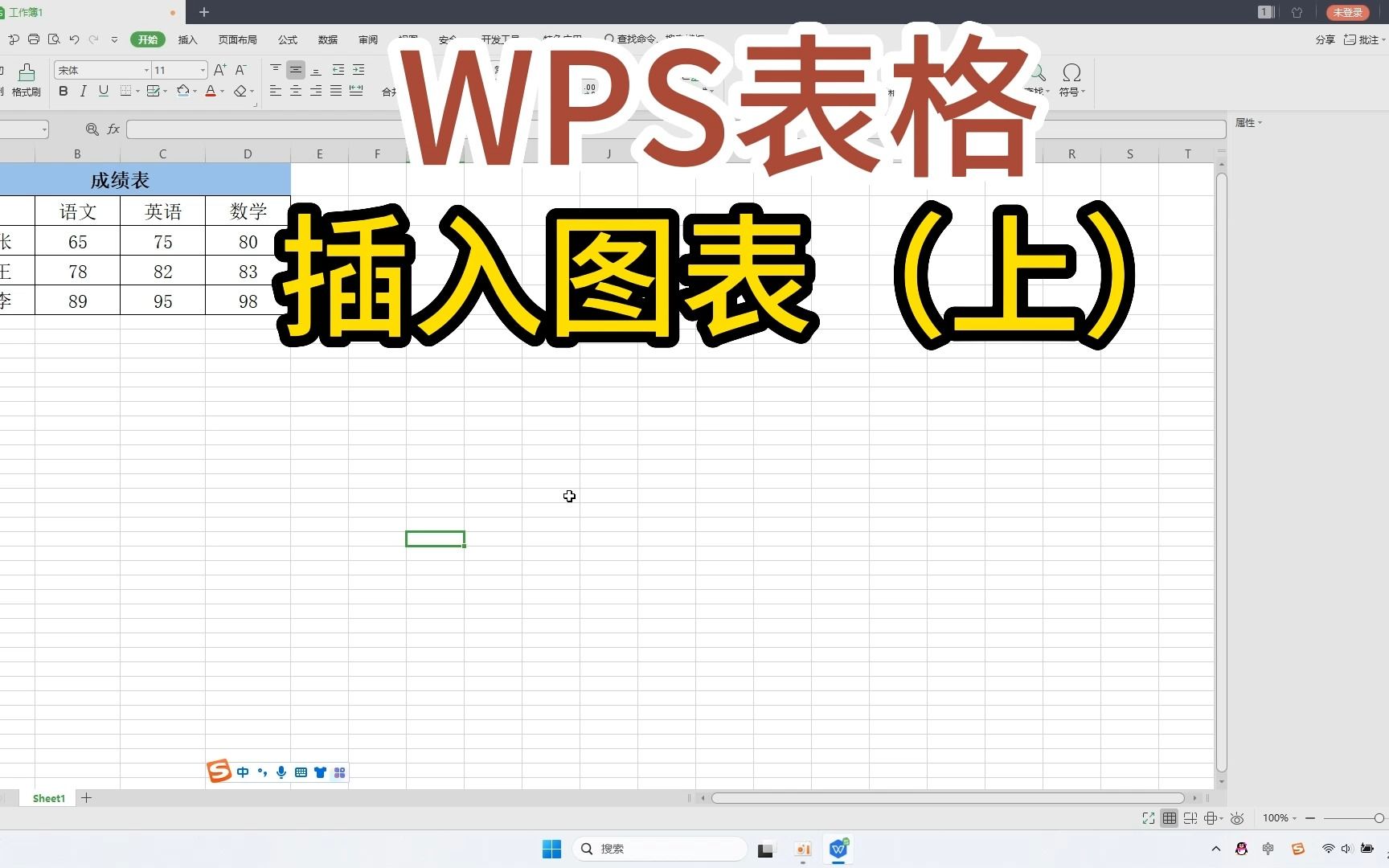Switch to the 审阅 (Review) tab
Image resolution: width=1389 pixels, height=868 pixels.
coord(368,39)
